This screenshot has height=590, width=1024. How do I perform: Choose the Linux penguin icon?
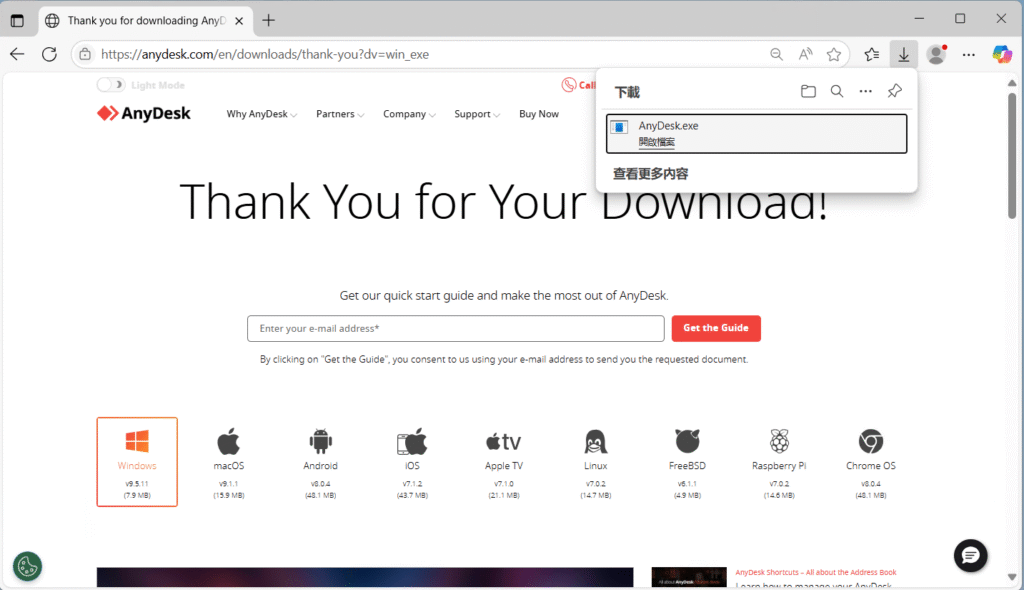point(596,442)
